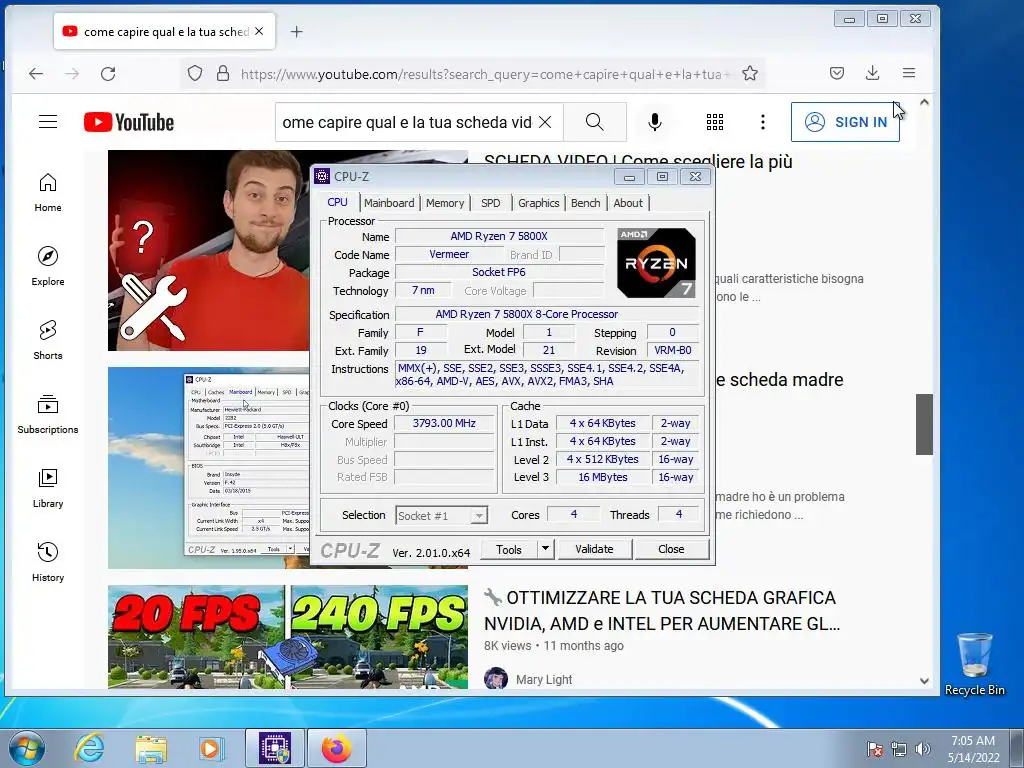Click the YouTube search input field
Image resolution: width=1024 pixels, height=768 pixels.
click(406, 122)
